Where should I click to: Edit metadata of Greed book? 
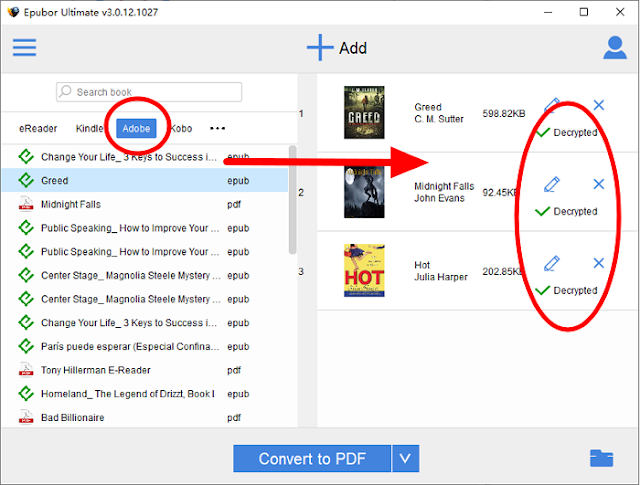click(x=552, y=105)
